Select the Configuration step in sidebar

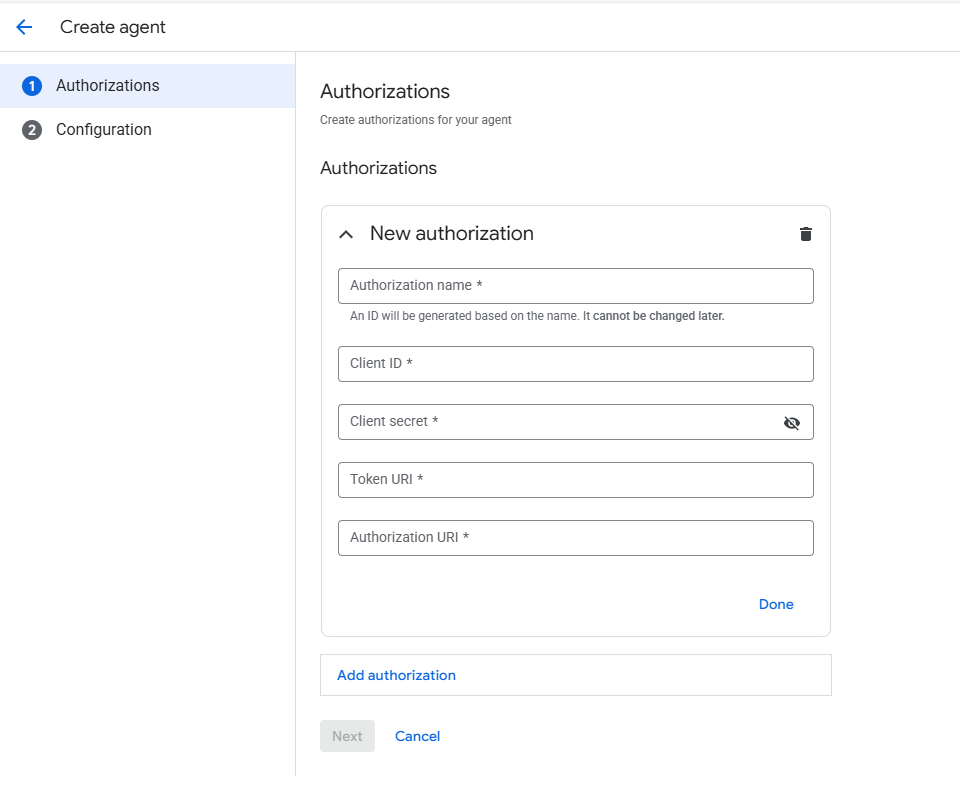(103, 129)
